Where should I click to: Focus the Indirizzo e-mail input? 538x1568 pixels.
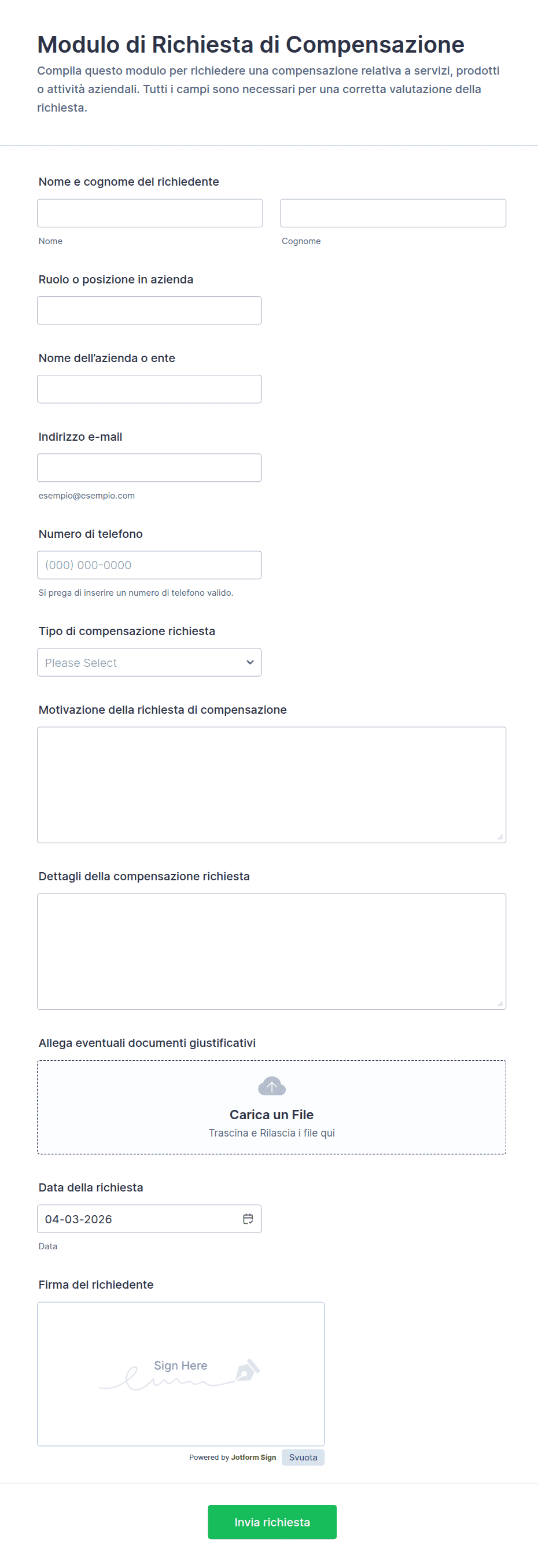(x=149, y=467)
